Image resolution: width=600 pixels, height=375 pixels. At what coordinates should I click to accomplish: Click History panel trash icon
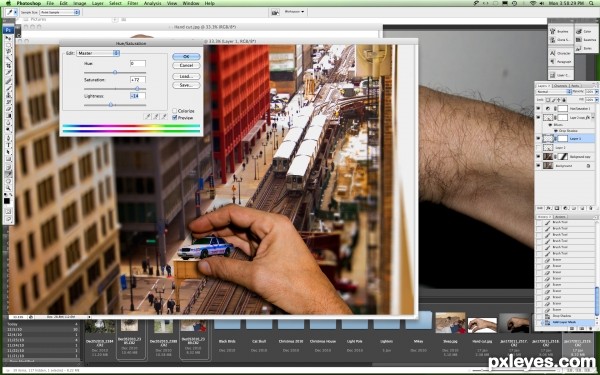[x=591, y=328]
